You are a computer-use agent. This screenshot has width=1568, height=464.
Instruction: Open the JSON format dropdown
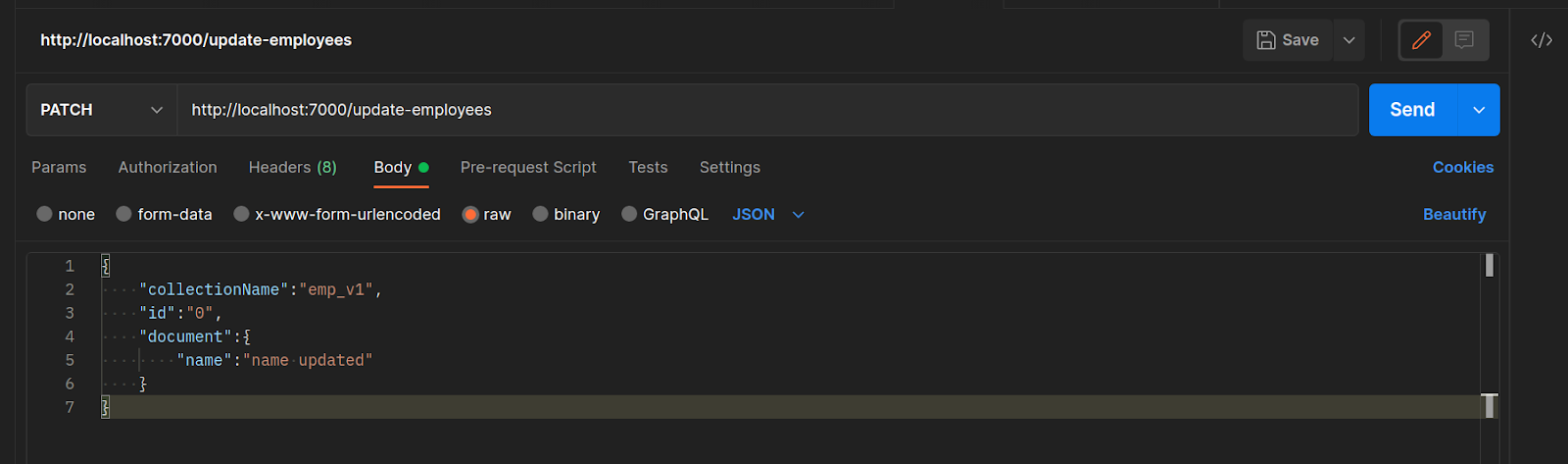tap(798, 215)
